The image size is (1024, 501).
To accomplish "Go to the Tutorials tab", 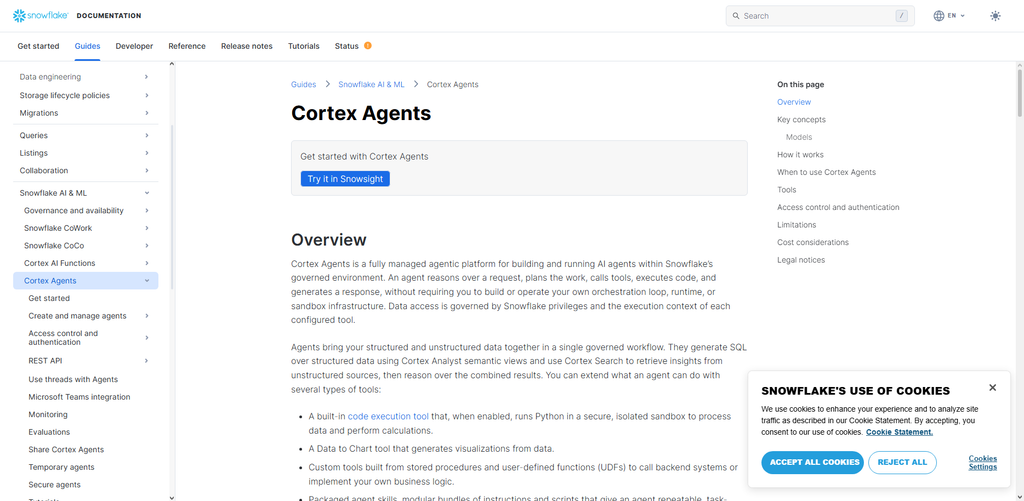I will pos(304,46).
